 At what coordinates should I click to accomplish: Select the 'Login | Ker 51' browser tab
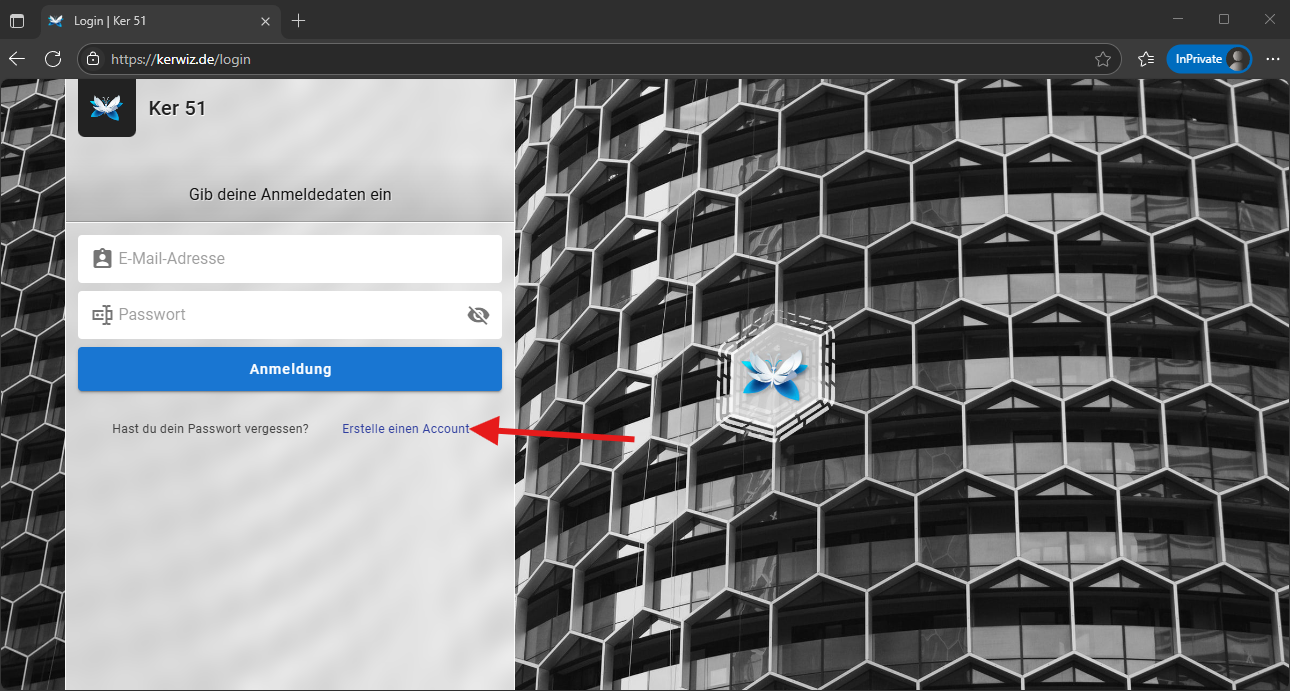[x=150, y=21]
